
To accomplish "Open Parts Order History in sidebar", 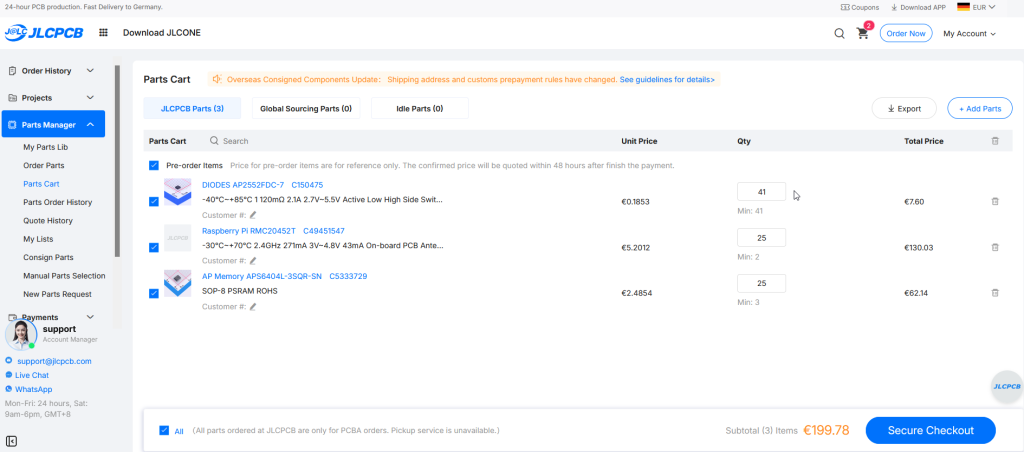I will pos(57,202).
